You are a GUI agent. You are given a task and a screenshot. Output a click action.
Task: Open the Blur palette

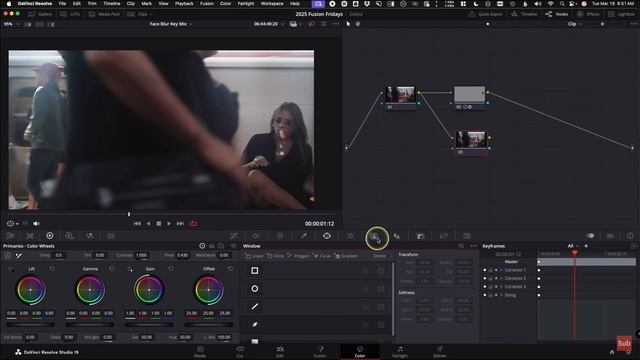click(397, 236)
